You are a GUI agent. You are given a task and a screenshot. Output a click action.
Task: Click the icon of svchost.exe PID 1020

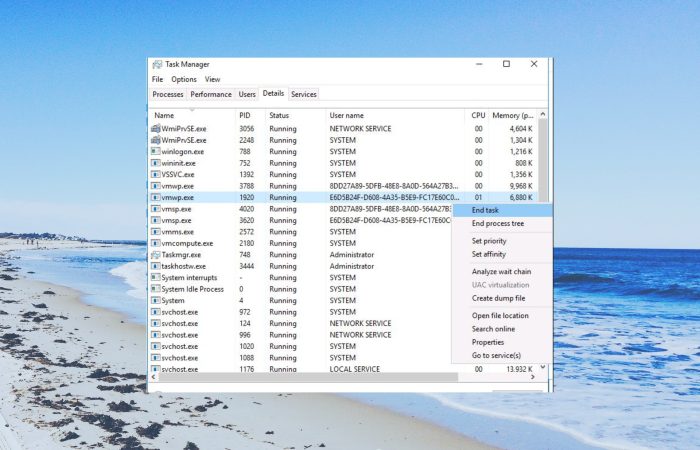(x=155, y=346)
